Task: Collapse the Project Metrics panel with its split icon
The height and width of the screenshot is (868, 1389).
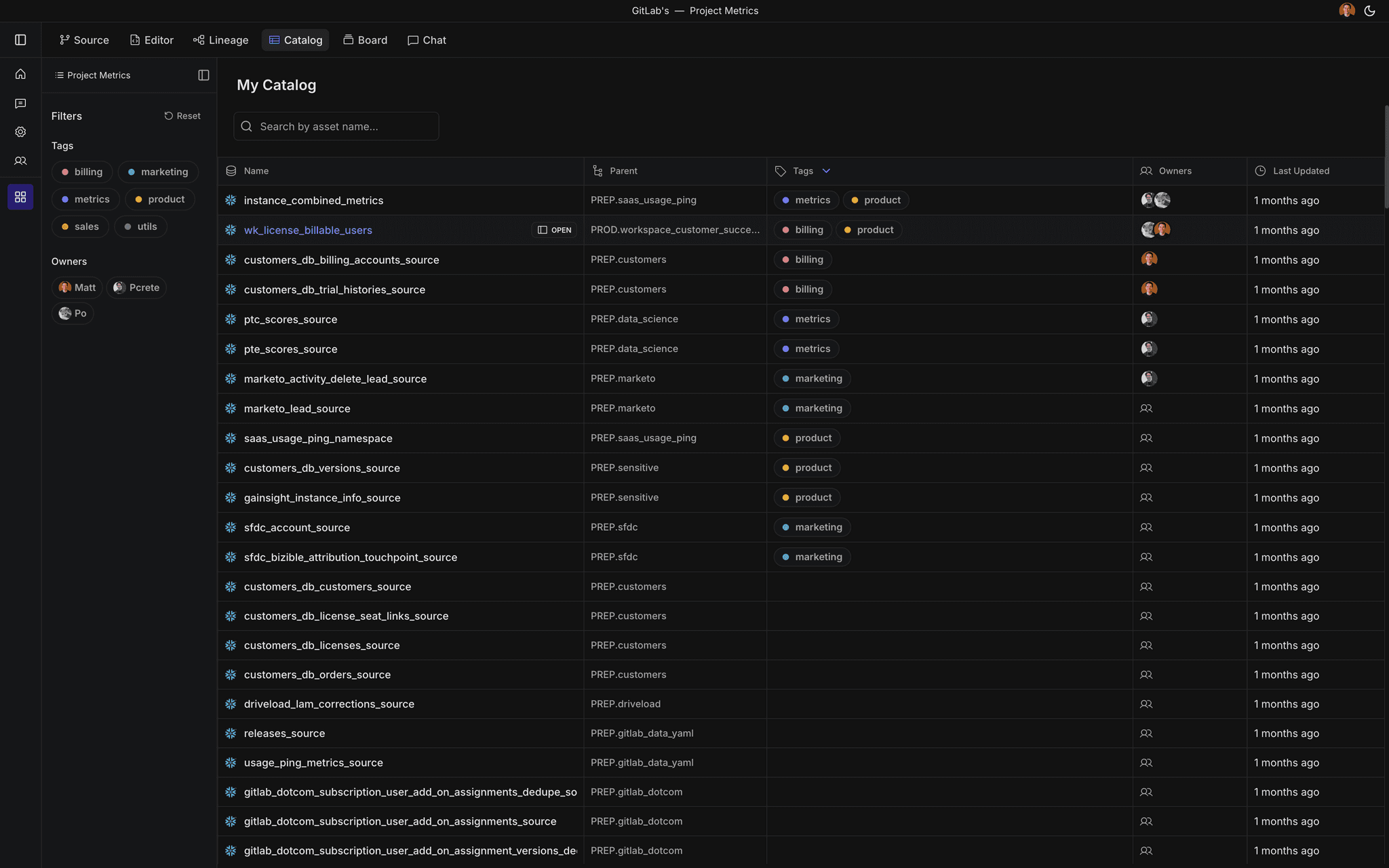Action: pyautogui.click(x=203, y=75)
